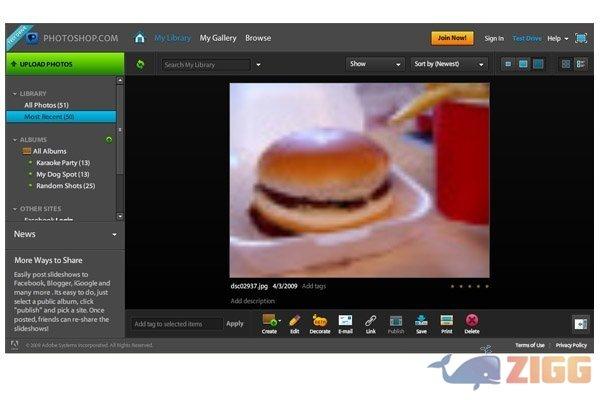Select the largest thumbnail size button
600x400 pixels.
coord(538,64)
